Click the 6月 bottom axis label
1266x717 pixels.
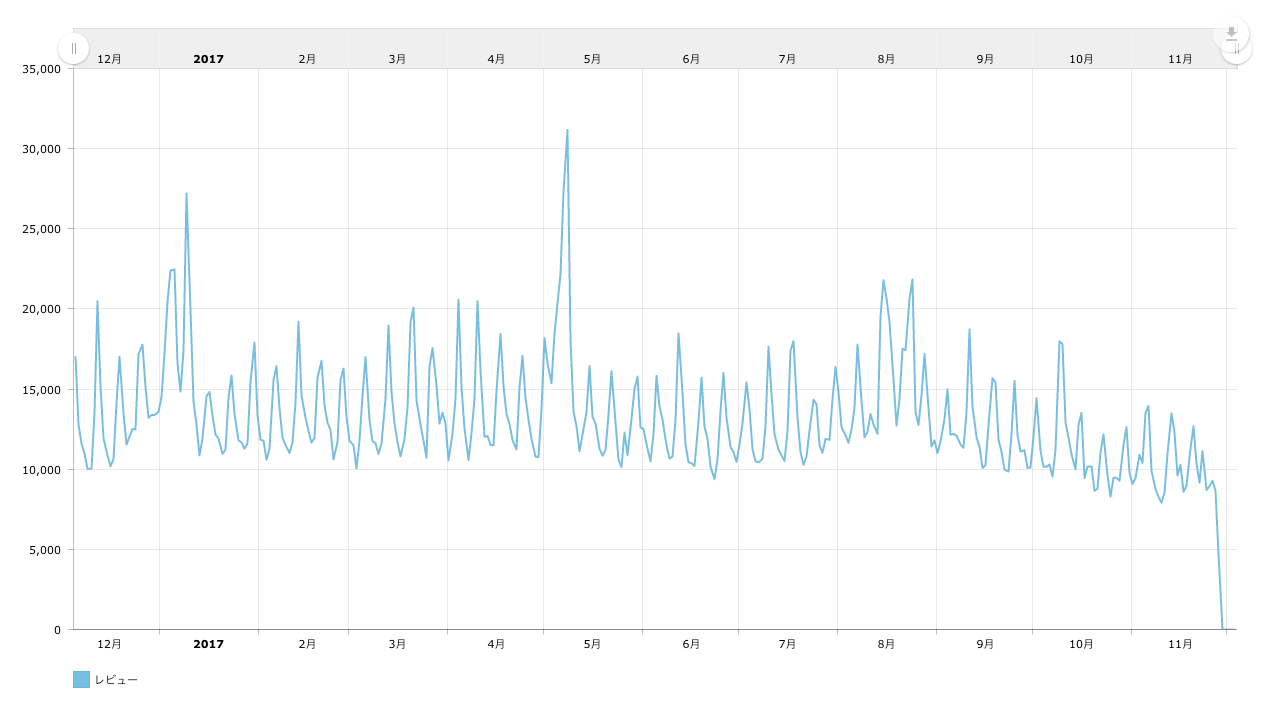pyautogui.click(x=691, y=644)
